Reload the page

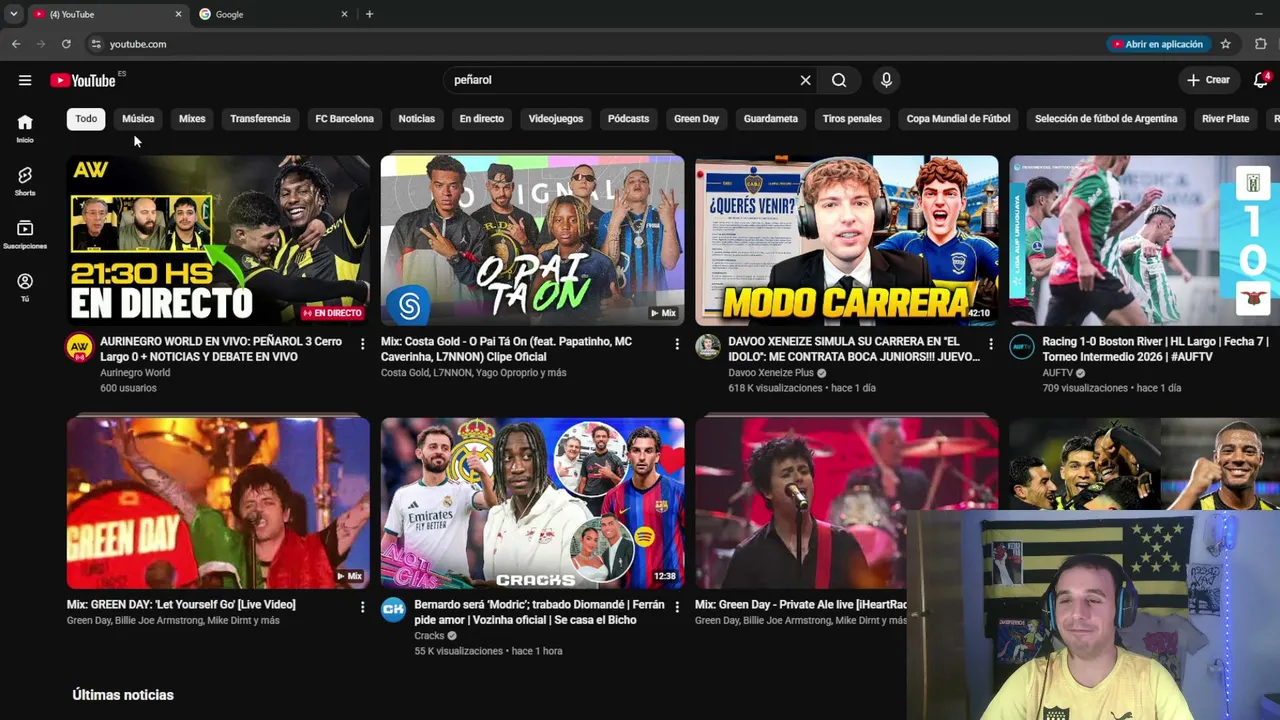[66, 44]
